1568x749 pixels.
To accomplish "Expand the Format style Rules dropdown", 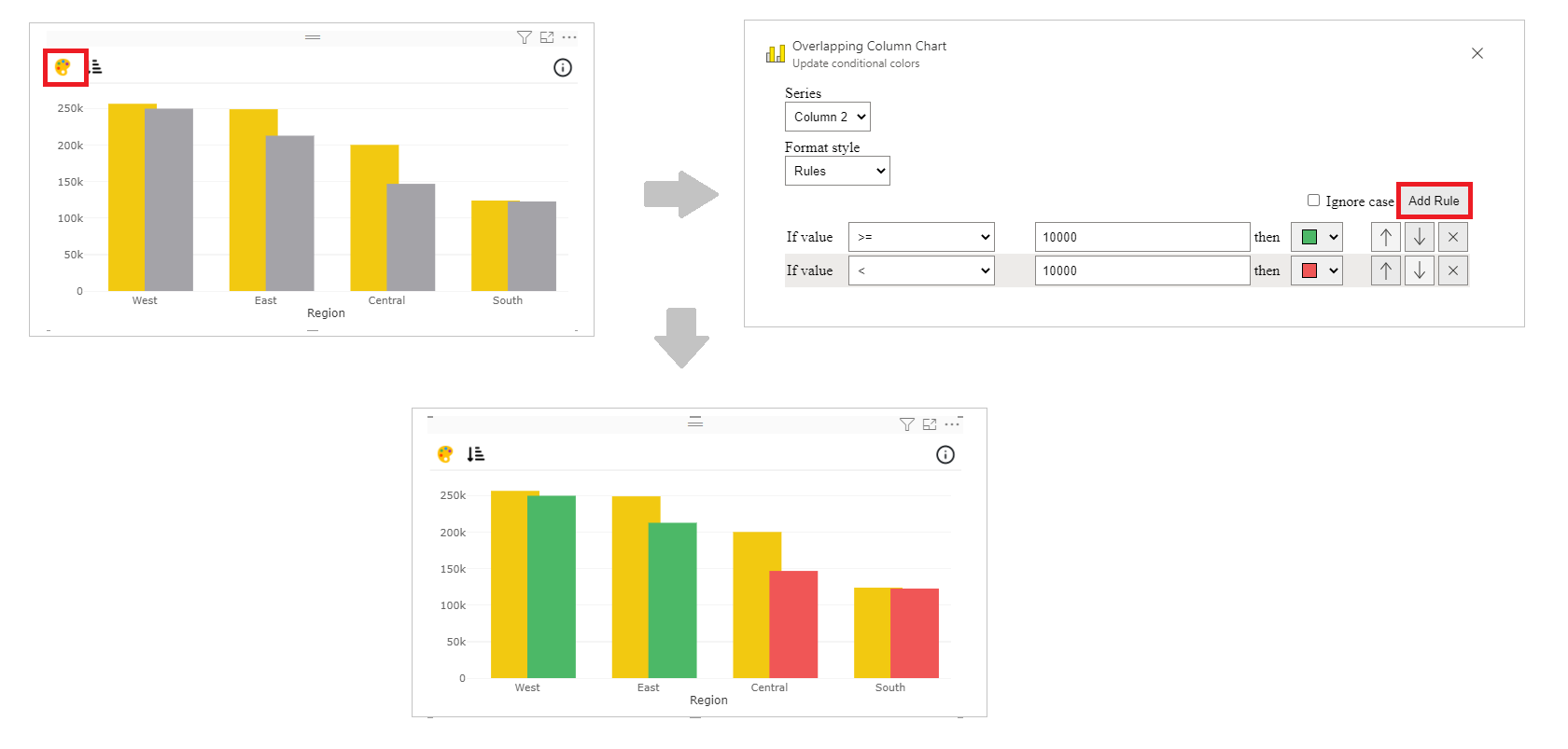I will 837,171.
